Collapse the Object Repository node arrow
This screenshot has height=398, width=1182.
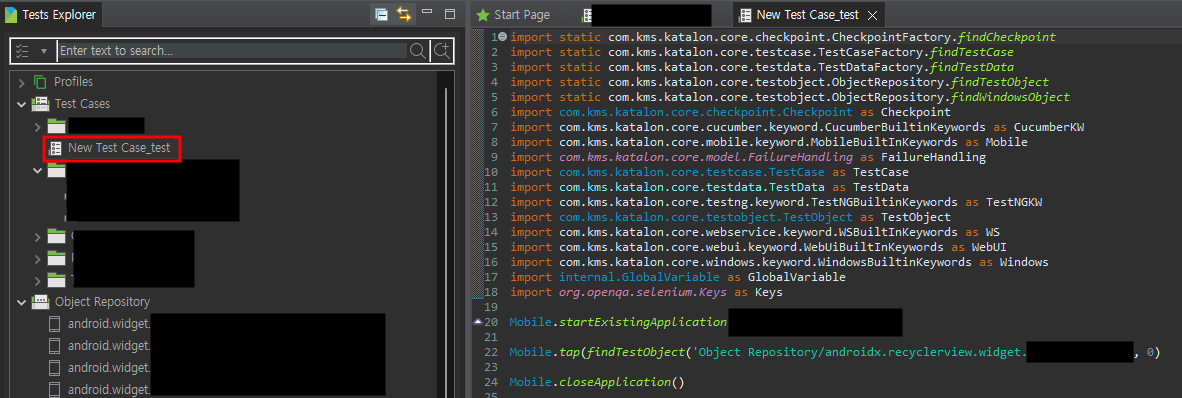click(x=22, y=302)
